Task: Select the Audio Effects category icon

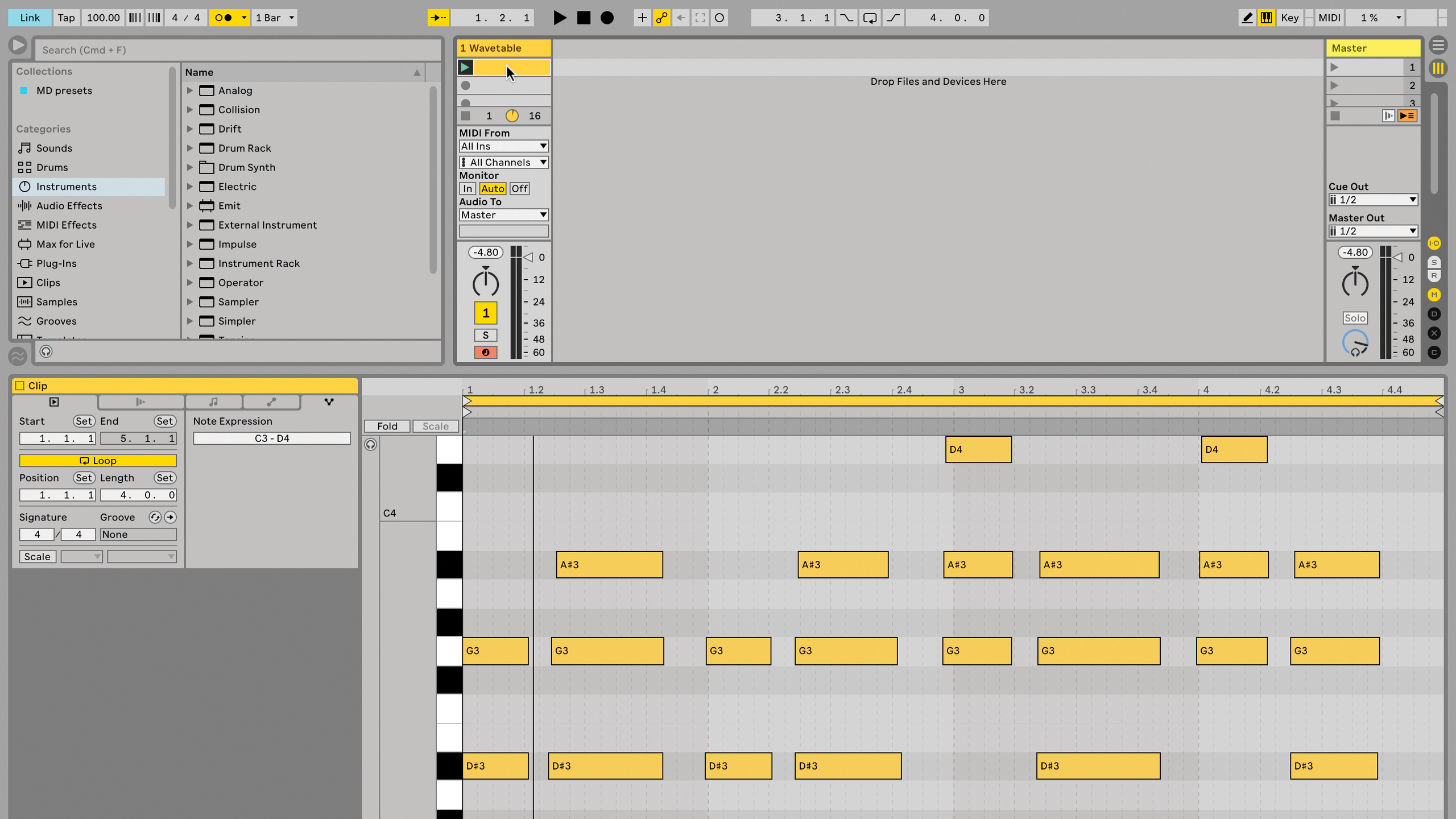Action: [24, 206]
